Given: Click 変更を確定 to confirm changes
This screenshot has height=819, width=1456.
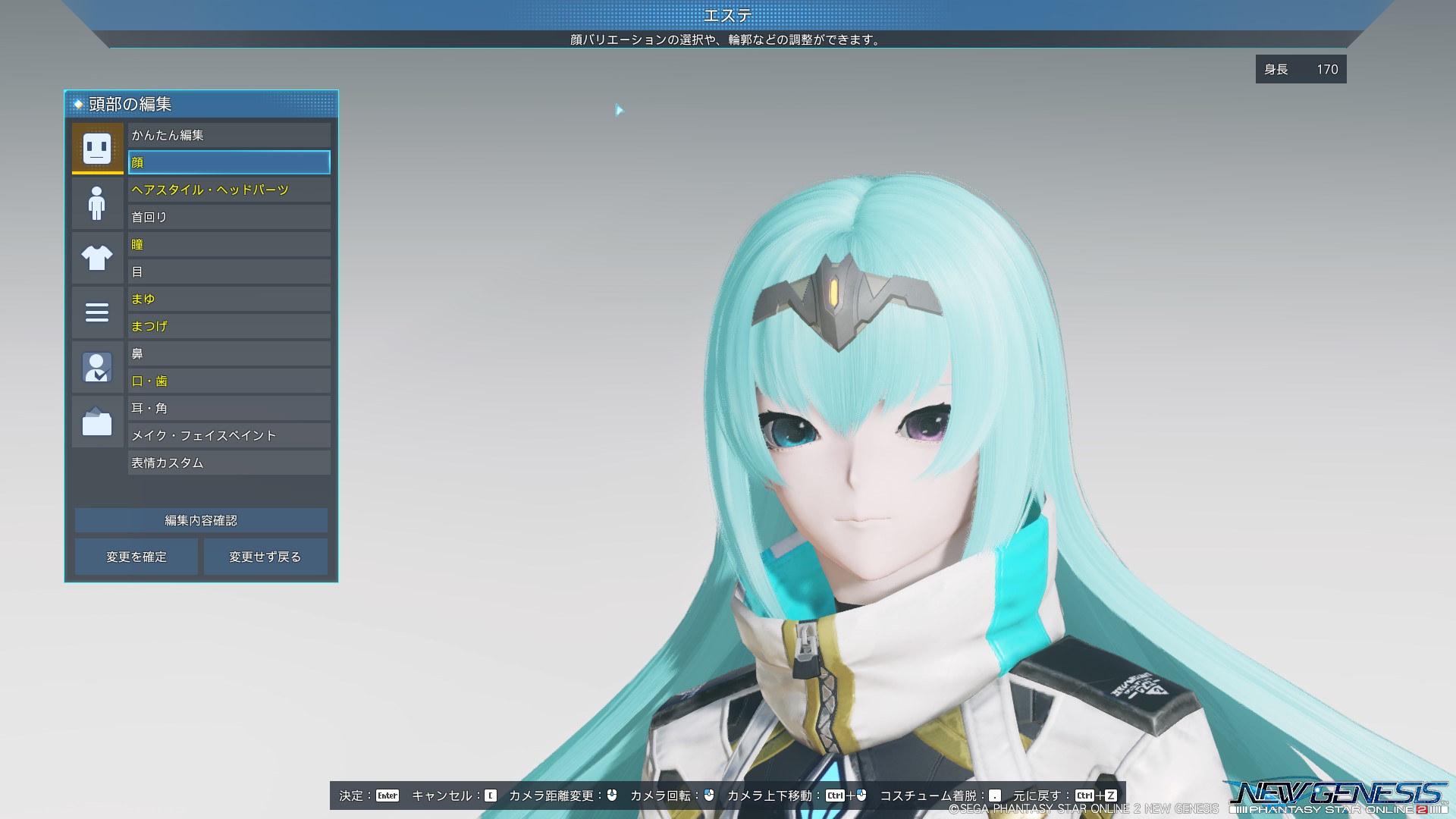Looking at the screenshot, I should tap(136, 557).
